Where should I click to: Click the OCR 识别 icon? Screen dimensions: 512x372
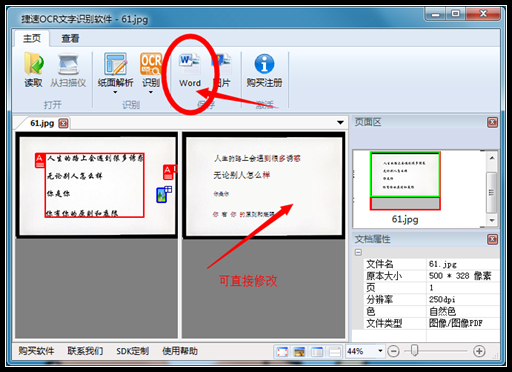151,64
